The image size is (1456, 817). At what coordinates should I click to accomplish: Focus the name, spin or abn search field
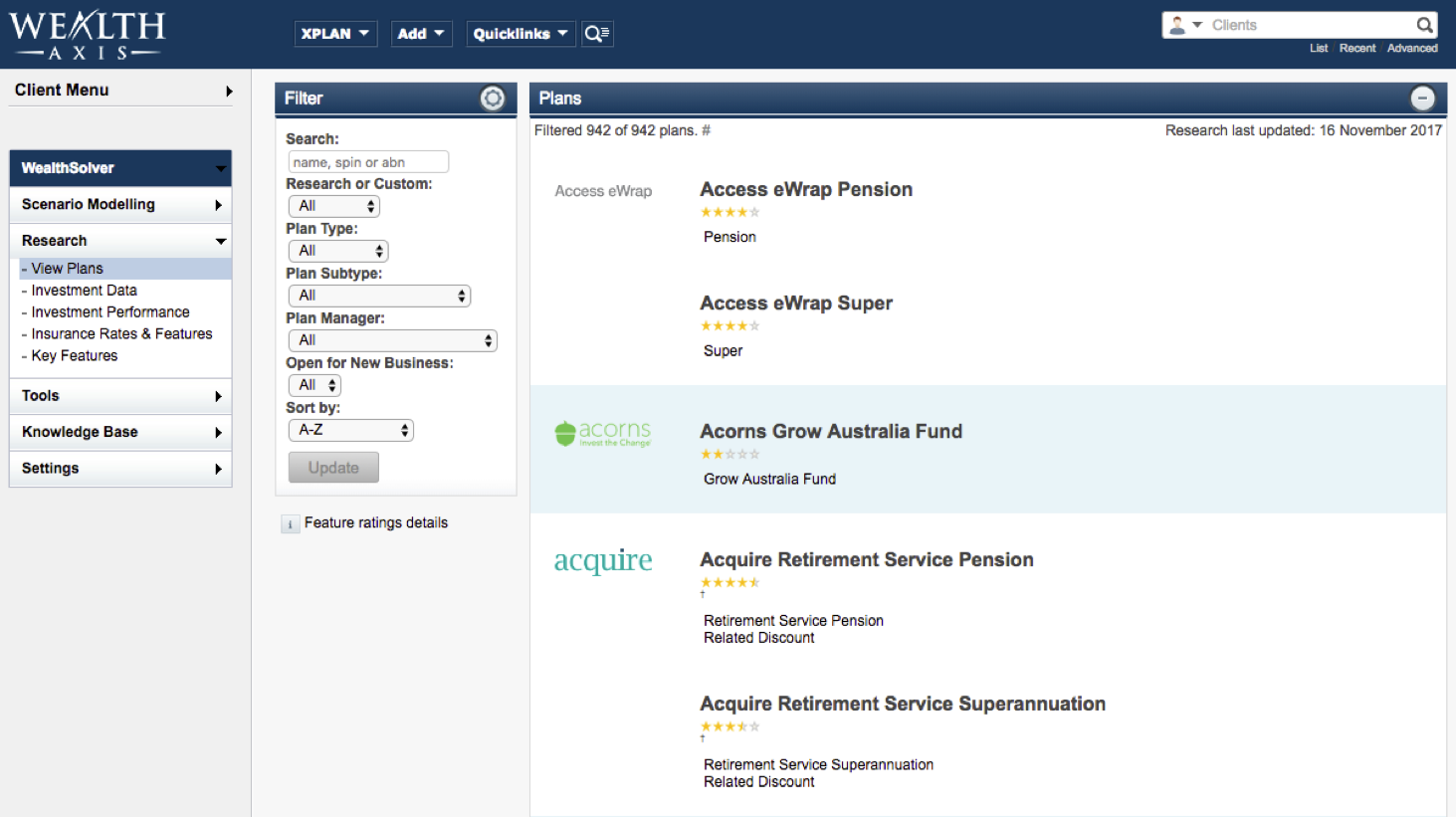pyautogui.click(x=368, y=162)
